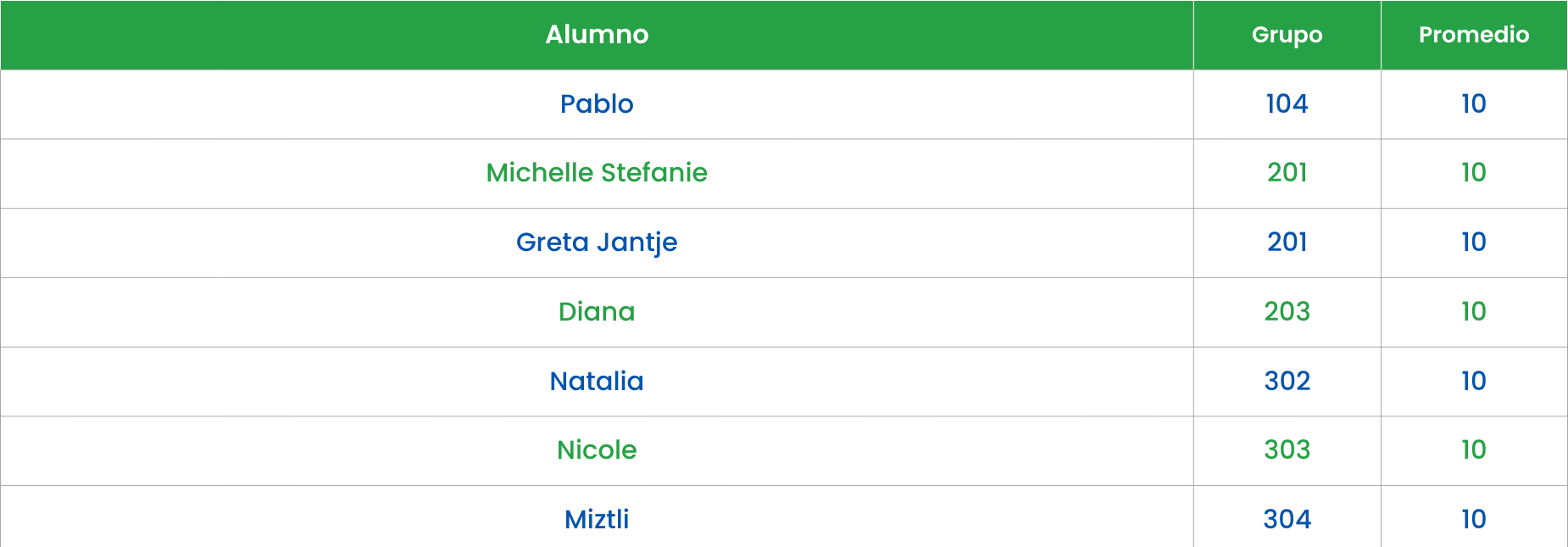Click the student name Miztli

coord(597,519)
